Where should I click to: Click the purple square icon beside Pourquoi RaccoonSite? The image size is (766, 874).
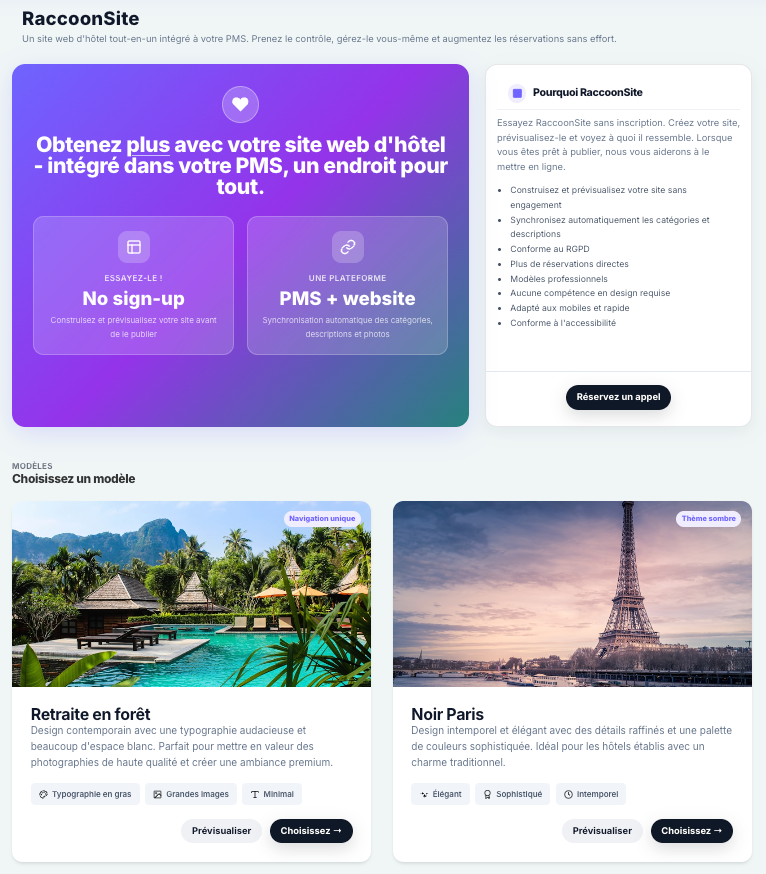(x=517, y=93)
